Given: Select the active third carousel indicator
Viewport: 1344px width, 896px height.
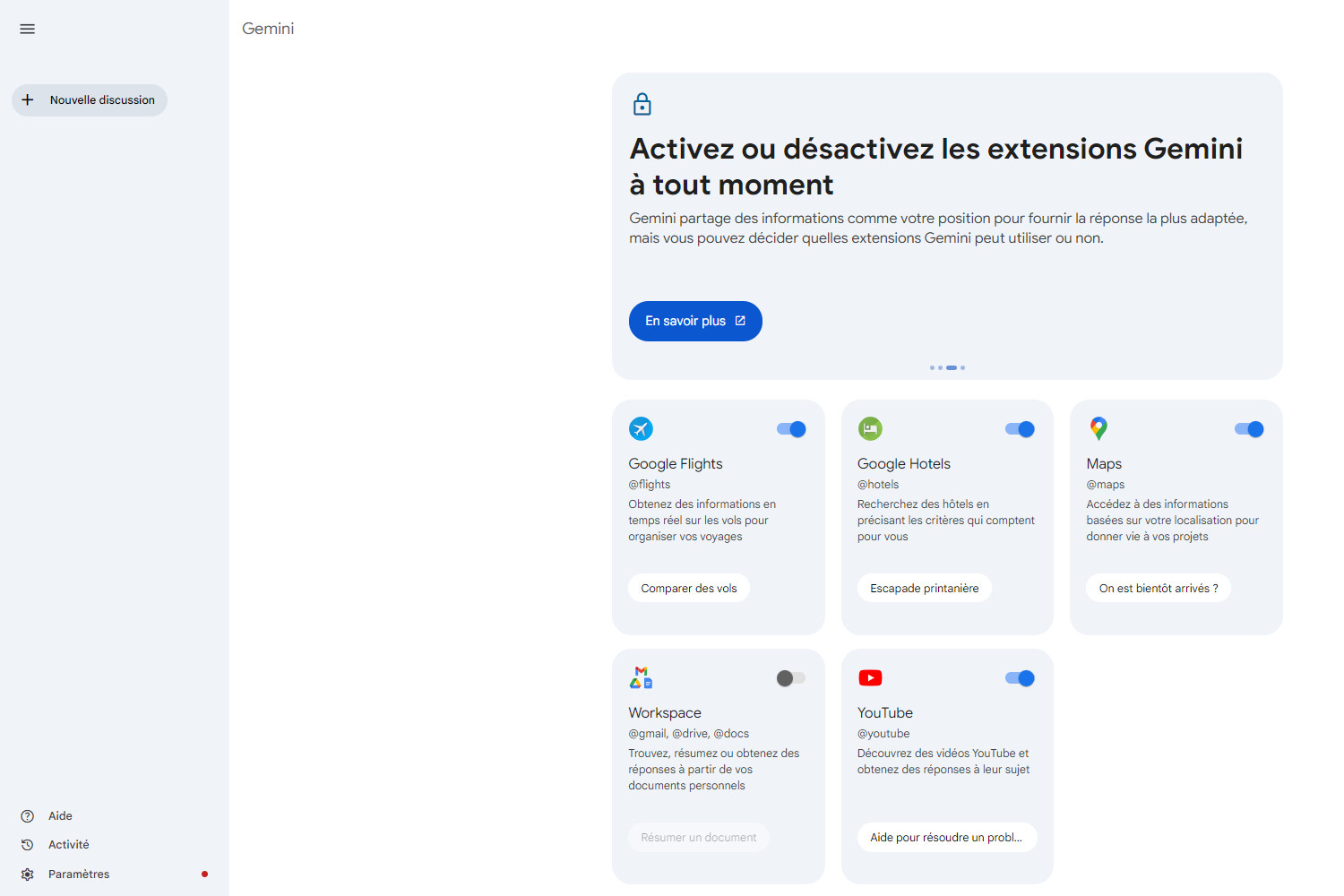Looking at the screenshot, I should point(952,367).
